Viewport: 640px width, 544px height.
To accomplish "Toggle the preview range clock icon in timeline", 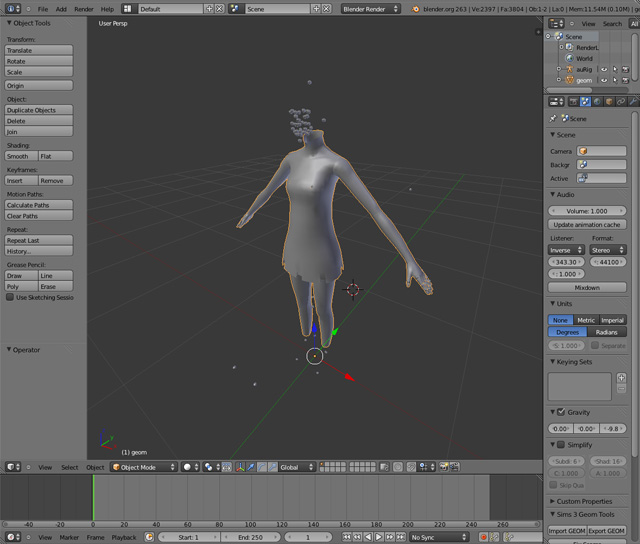I will (x=149, y=537).
